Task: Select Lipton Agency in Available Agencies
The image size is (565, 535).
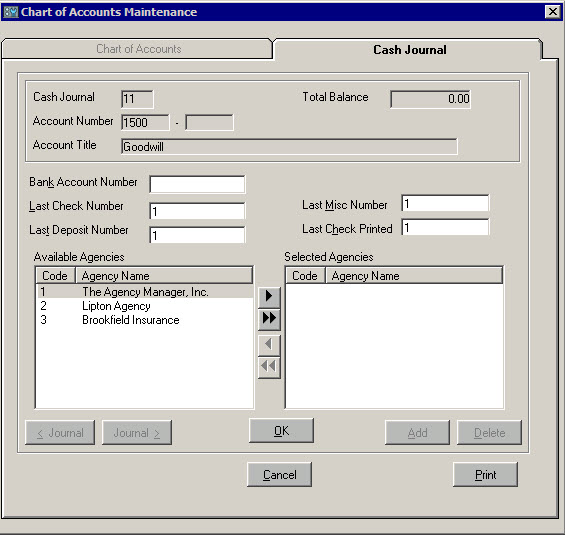Action: pos(144,306)
